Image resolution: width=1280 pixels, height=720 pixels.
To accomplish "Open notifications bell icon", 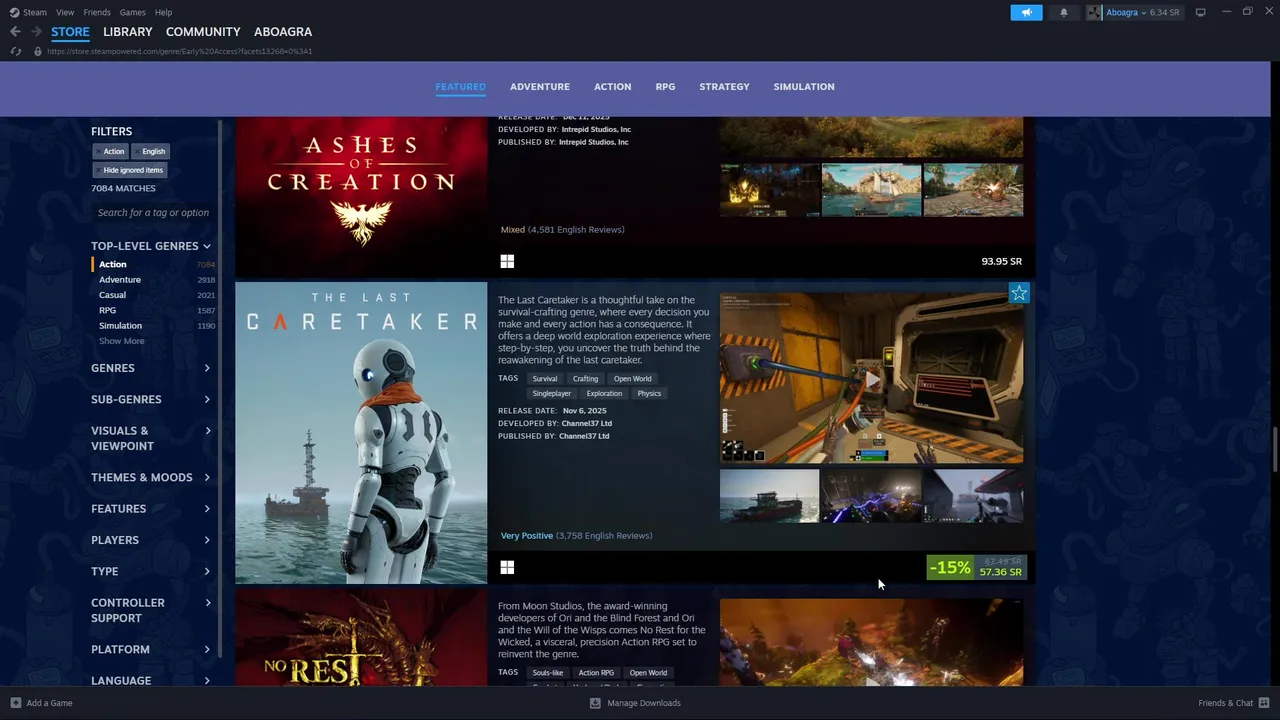I will [x=1063, y=12].
